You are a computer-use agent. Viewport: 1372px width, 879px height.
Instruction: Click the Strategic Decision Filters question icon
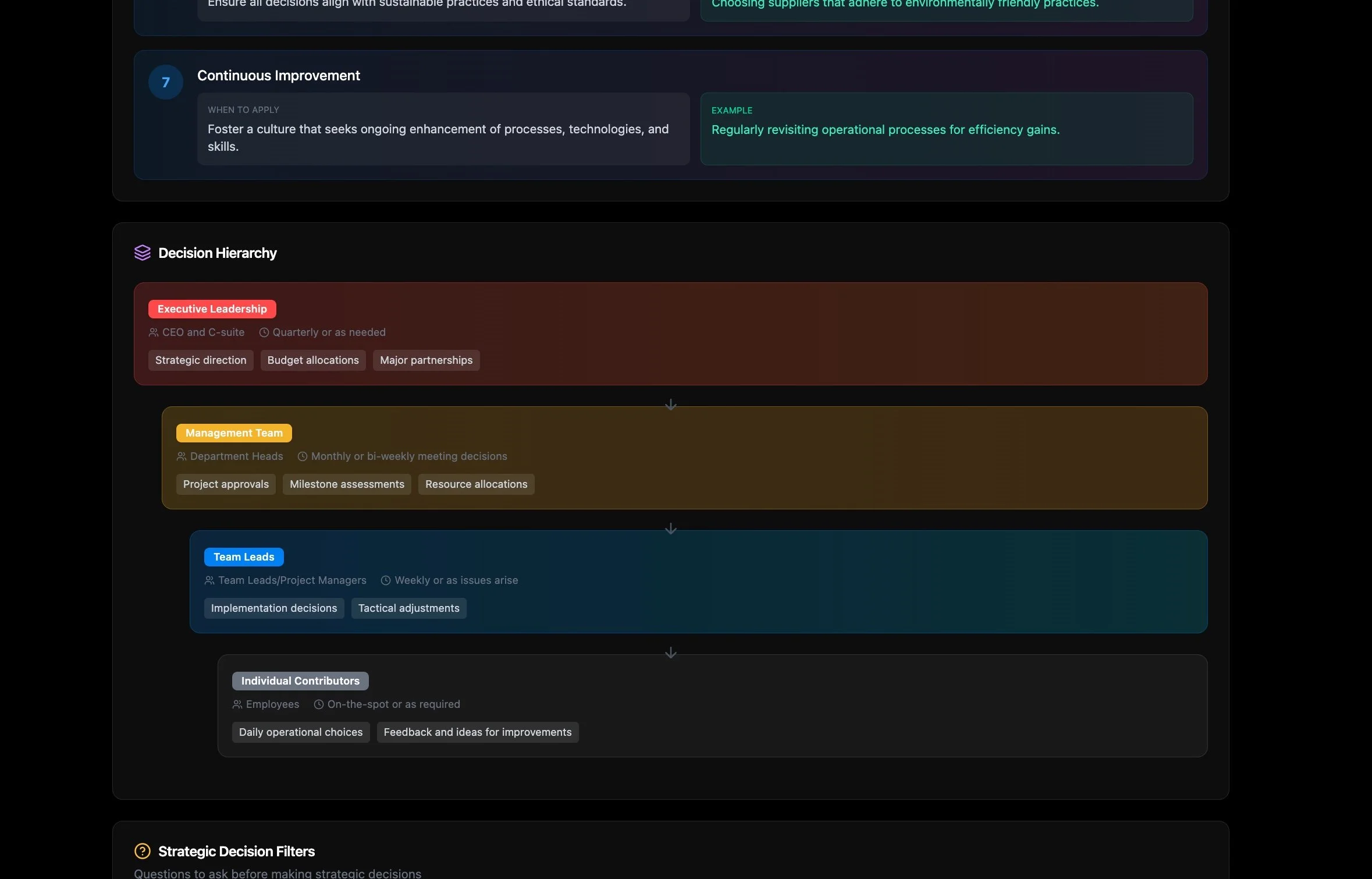pos(142,851)
